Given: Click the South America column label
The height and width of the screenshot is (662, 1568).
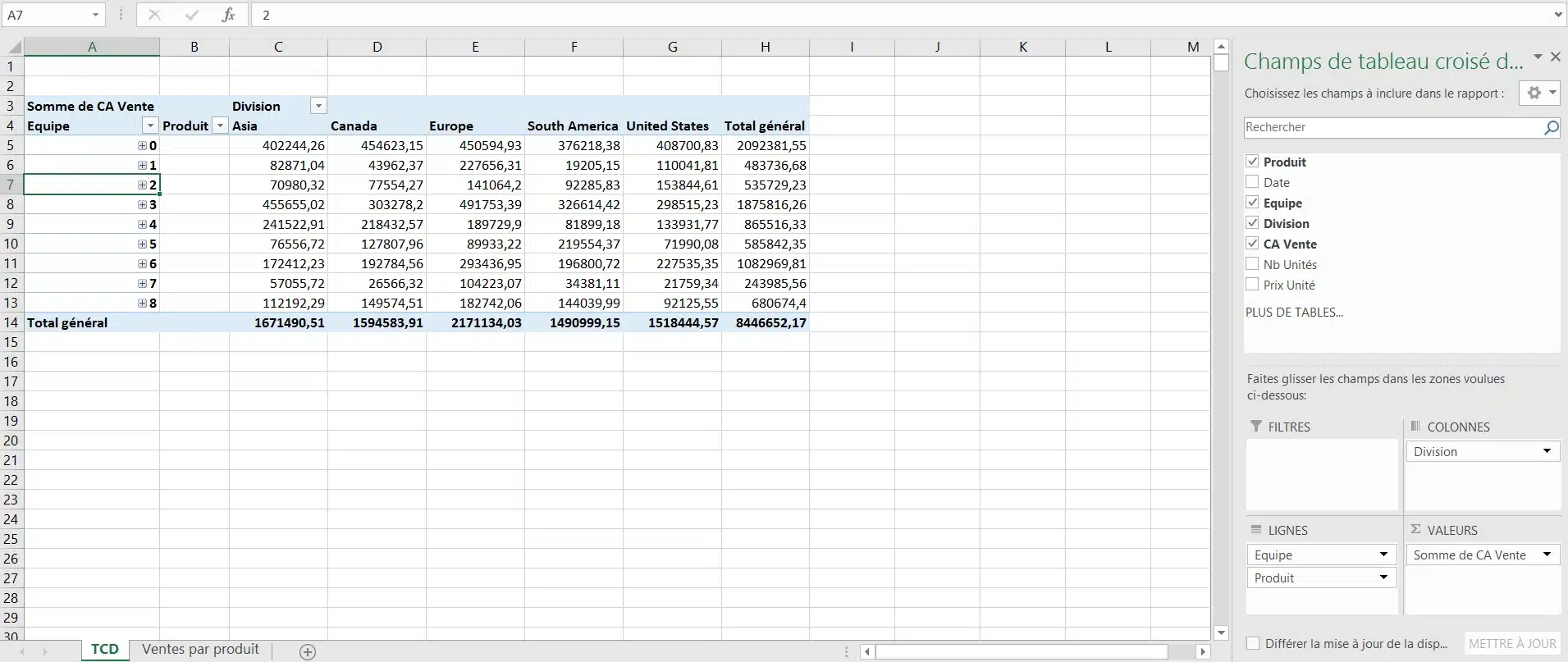Looking at the screenshot, I should [x=573, y=126].
